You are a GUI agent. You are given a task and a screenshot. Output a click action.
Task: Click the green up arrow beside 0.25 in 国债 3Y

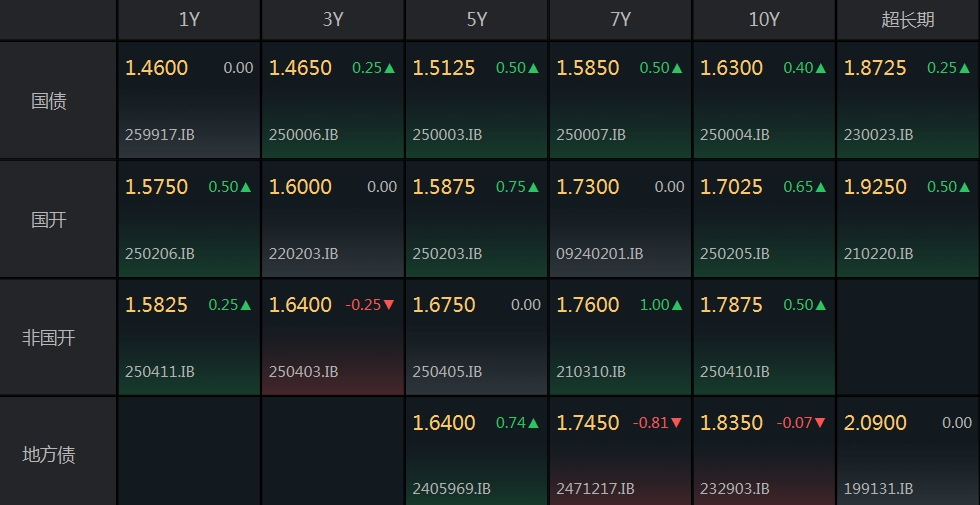390,68
